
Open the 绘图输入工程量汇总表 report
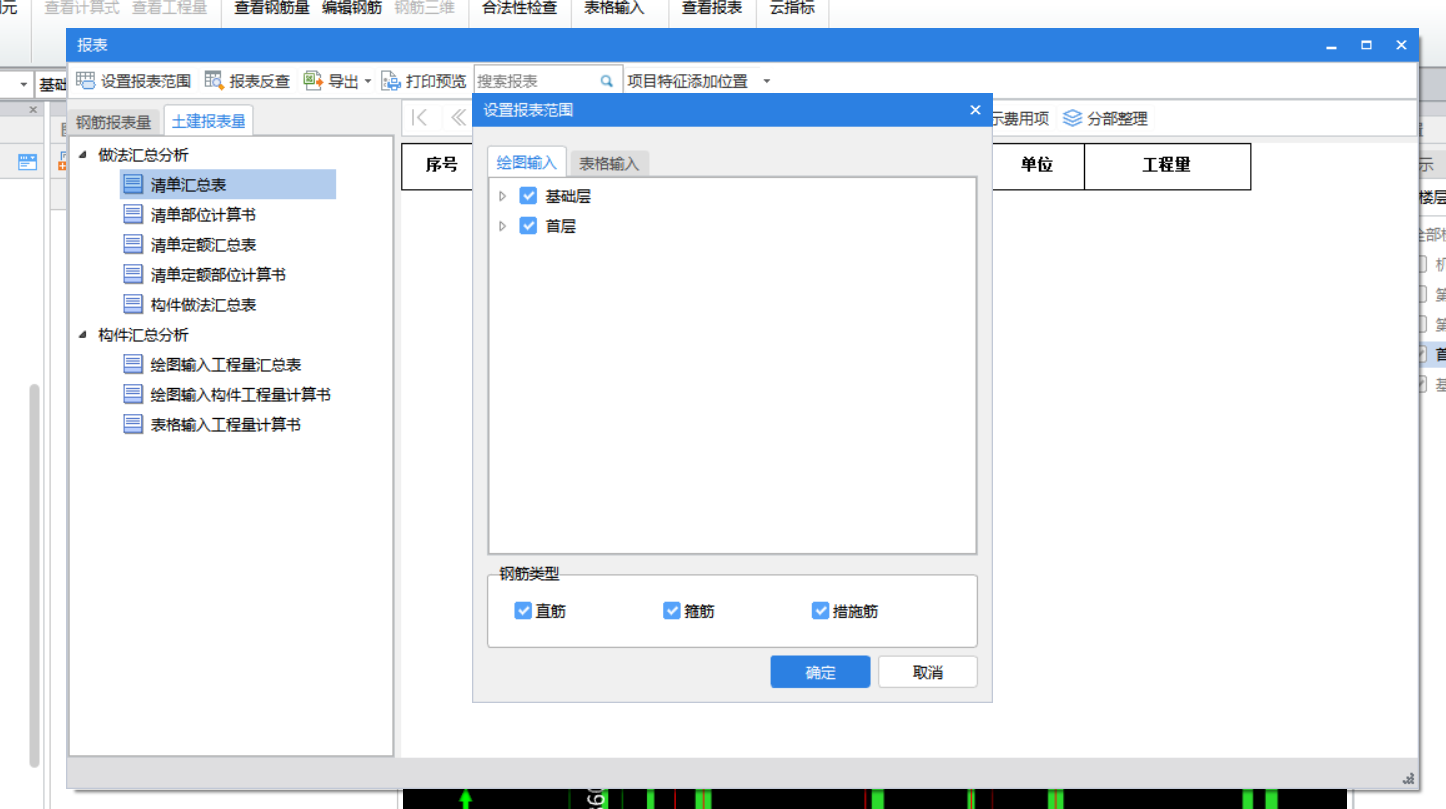[x=226, y=365]
